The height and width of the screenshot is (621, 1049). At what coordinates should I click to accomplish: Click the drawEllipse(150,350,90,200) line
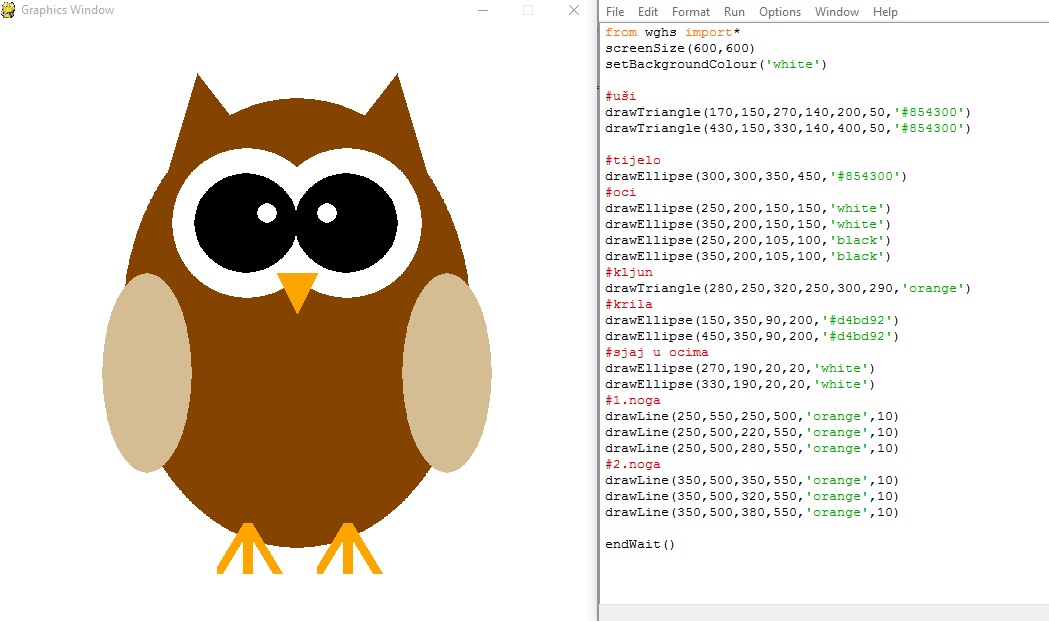point(752,321)
